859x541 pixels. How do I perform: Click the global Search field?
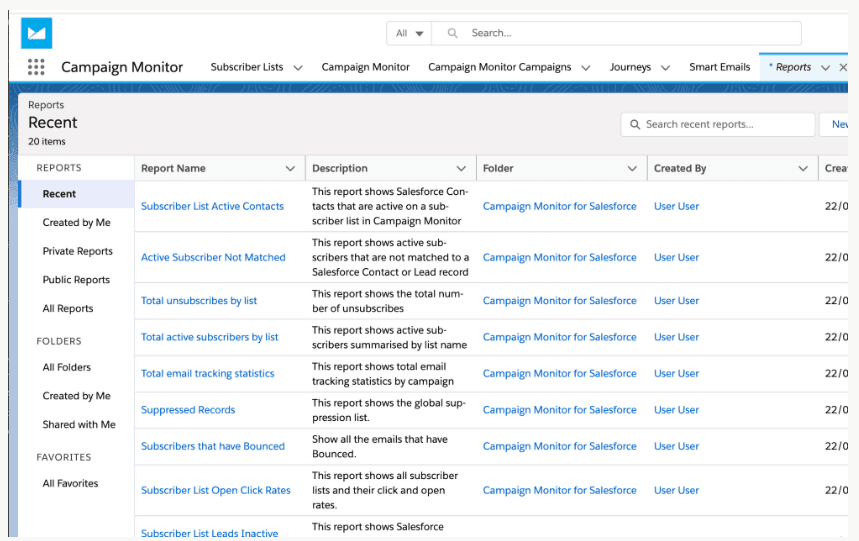click(x=616, y=33)
